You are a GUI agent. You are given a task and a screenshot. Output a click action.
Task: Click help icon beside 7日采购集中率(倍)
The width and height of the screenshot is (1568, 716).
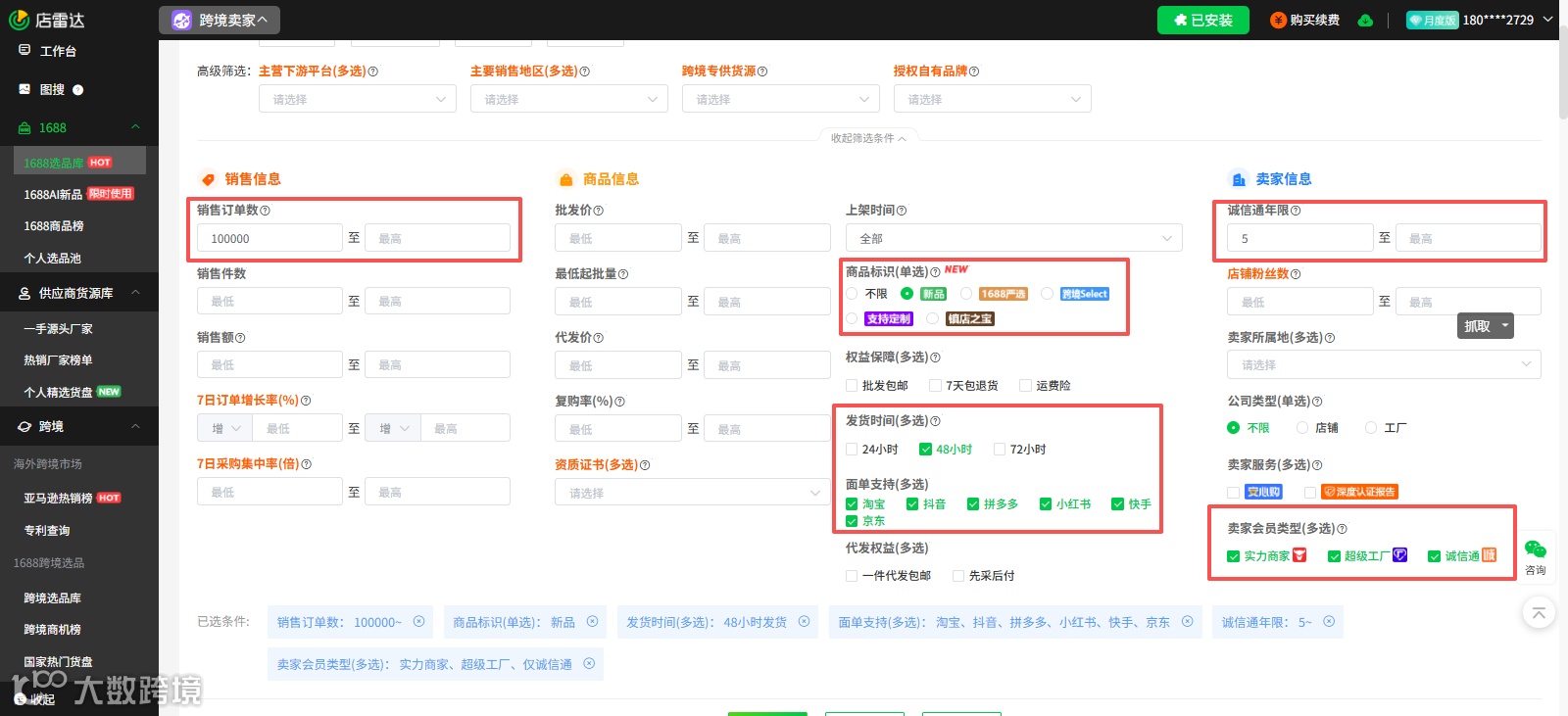coord(306,464)
